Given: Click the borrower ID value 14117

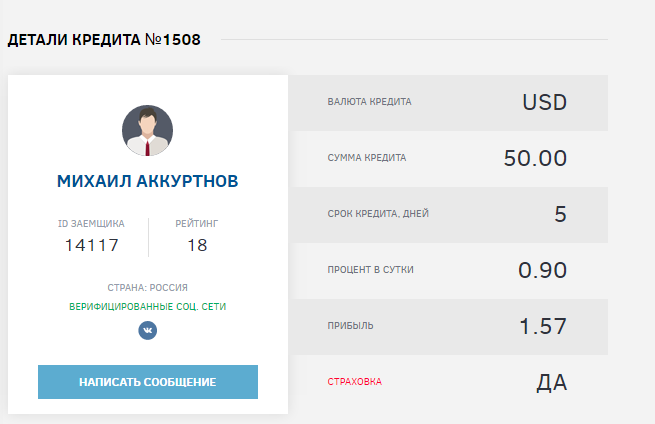Looking at the screenshot, I should pyautogui.click(x=92, y=245).
